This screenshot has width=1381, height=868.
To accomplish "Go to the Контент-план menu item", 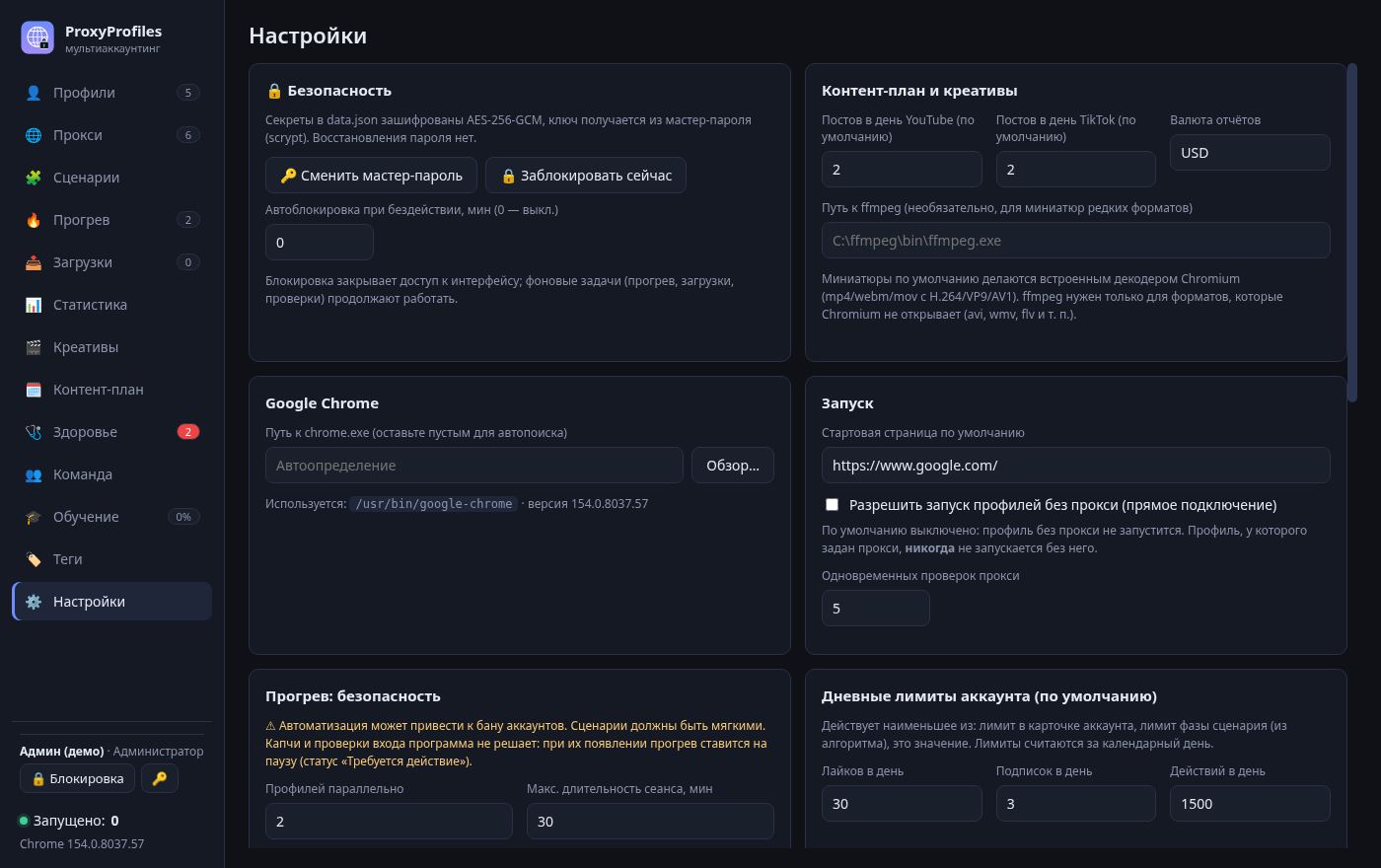I will pyautogui.click(x=111, y=390).
